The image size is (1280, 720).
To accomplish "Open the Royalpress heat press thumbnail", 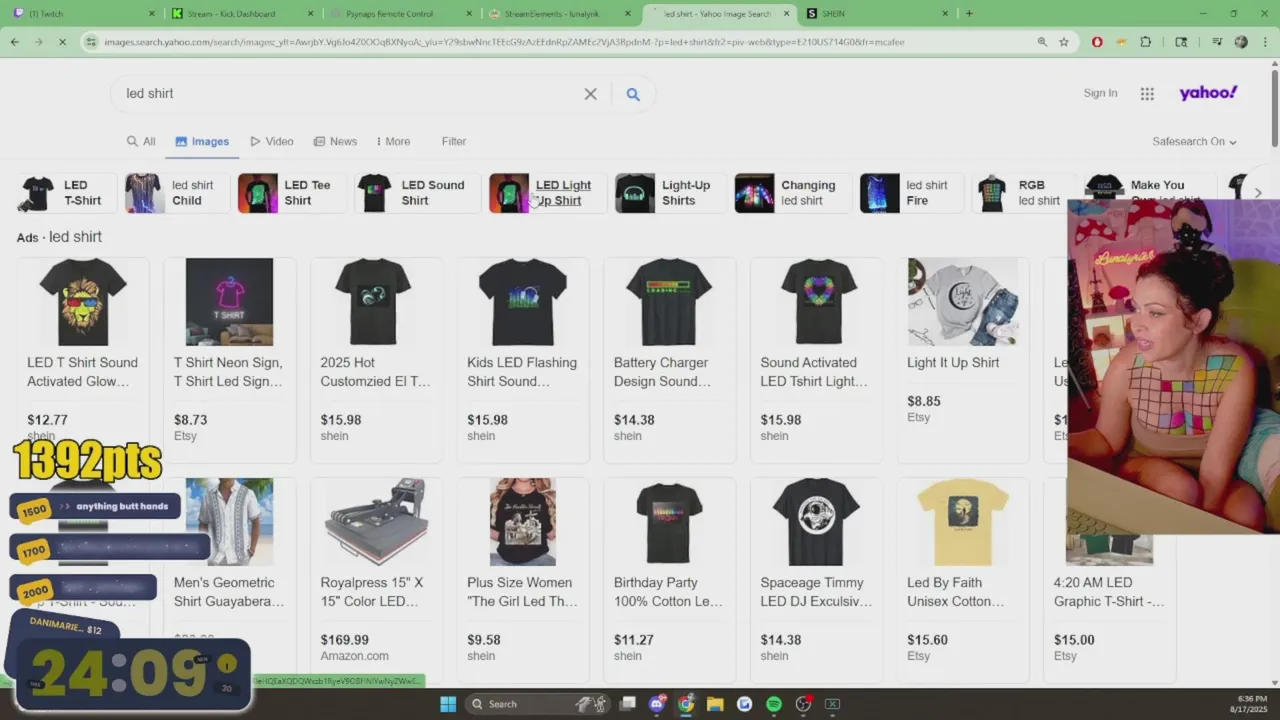I will click(376, 522).
